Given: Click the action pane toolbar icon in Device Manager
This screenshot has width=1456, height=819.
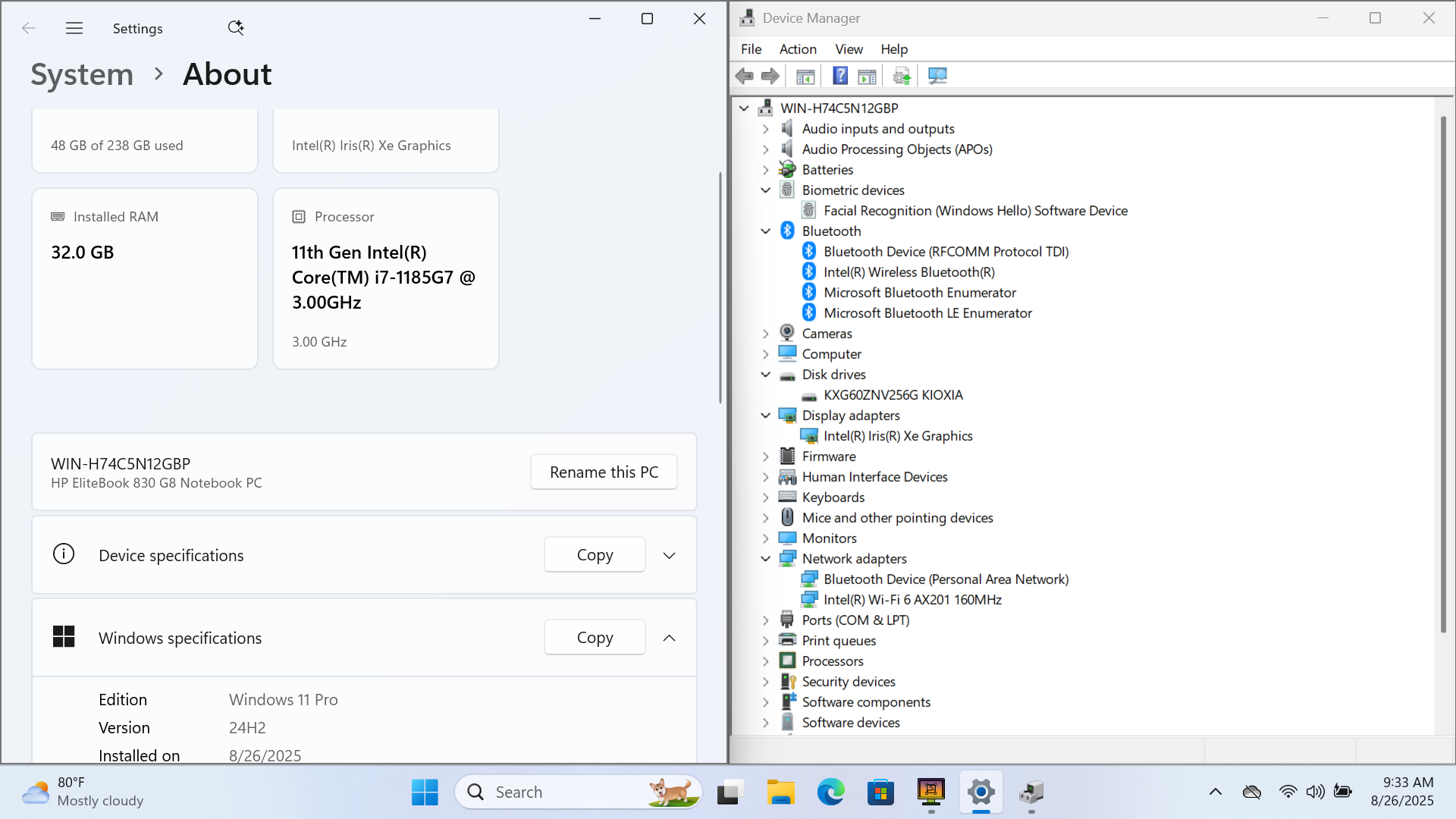Looking at the screenshot, I should (x=867, y=76).
